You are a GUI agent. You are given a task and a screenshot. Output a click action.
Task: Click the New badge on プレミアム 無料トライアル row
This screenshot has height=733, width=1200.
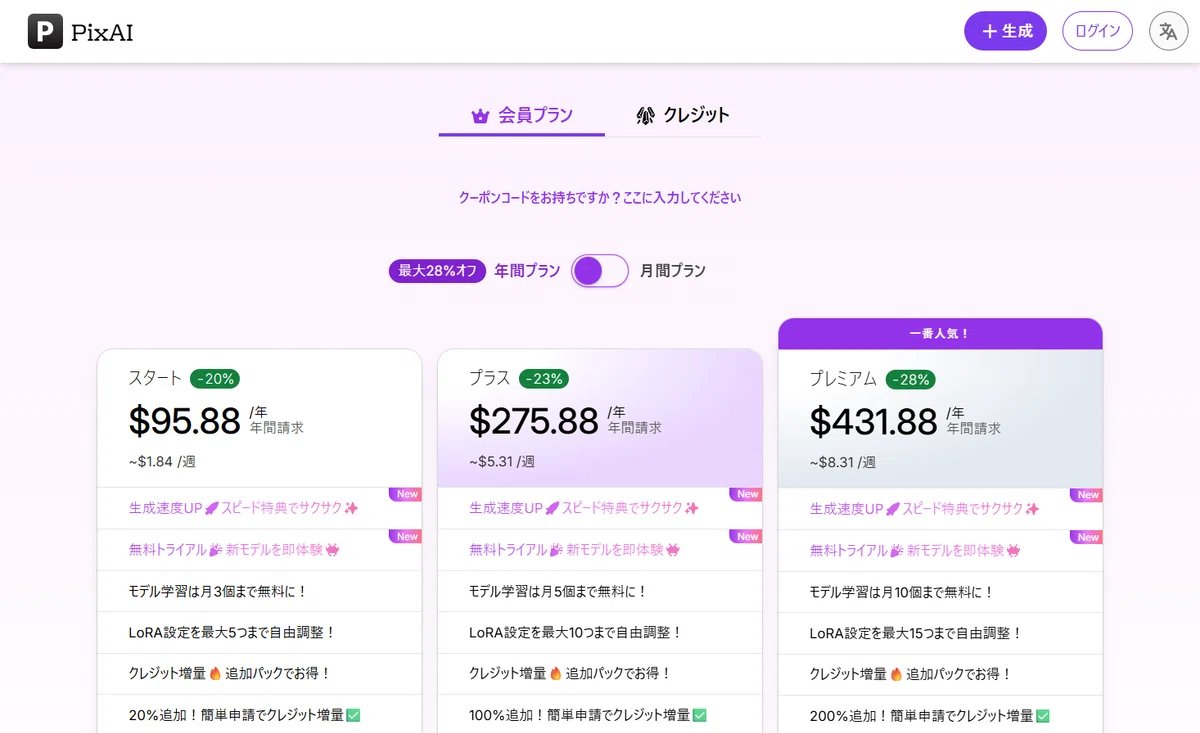point(1087,536)
